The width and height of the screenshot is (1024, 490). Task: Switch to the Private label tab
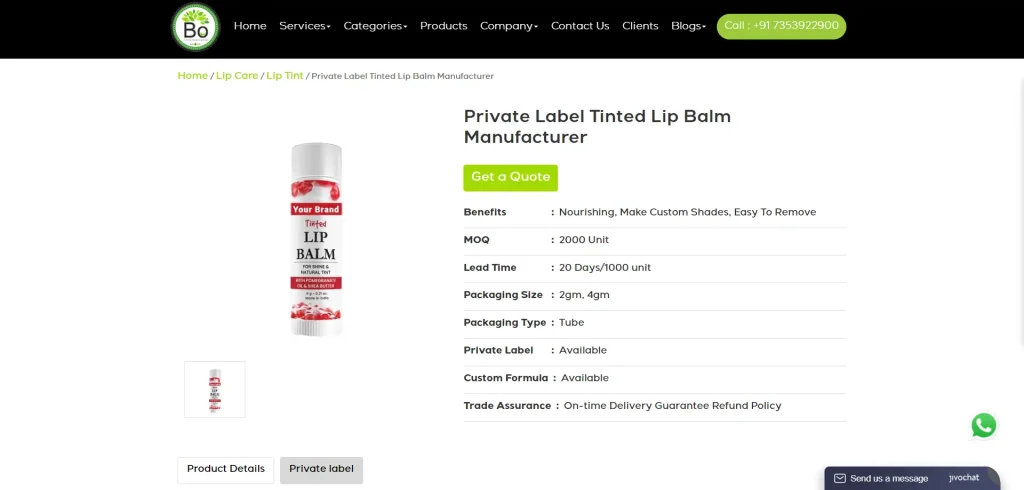321,470
